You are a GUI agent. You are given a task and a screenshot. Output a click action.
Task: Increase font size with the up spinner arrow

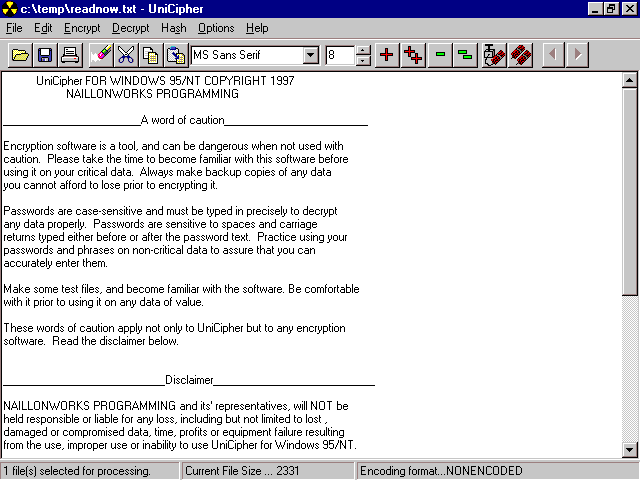pyautogui.click(x=362, y=50)
